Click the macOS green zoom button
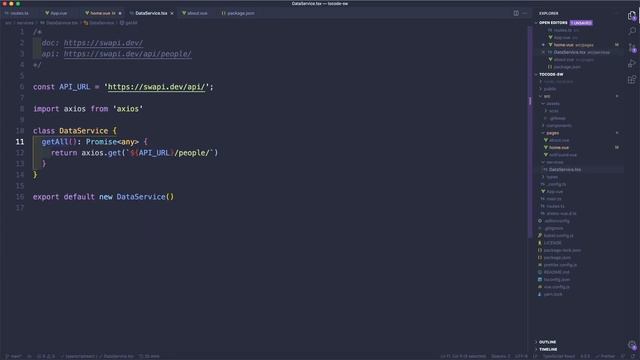Viewport: 640px width, 360px height. pos(18,4)
